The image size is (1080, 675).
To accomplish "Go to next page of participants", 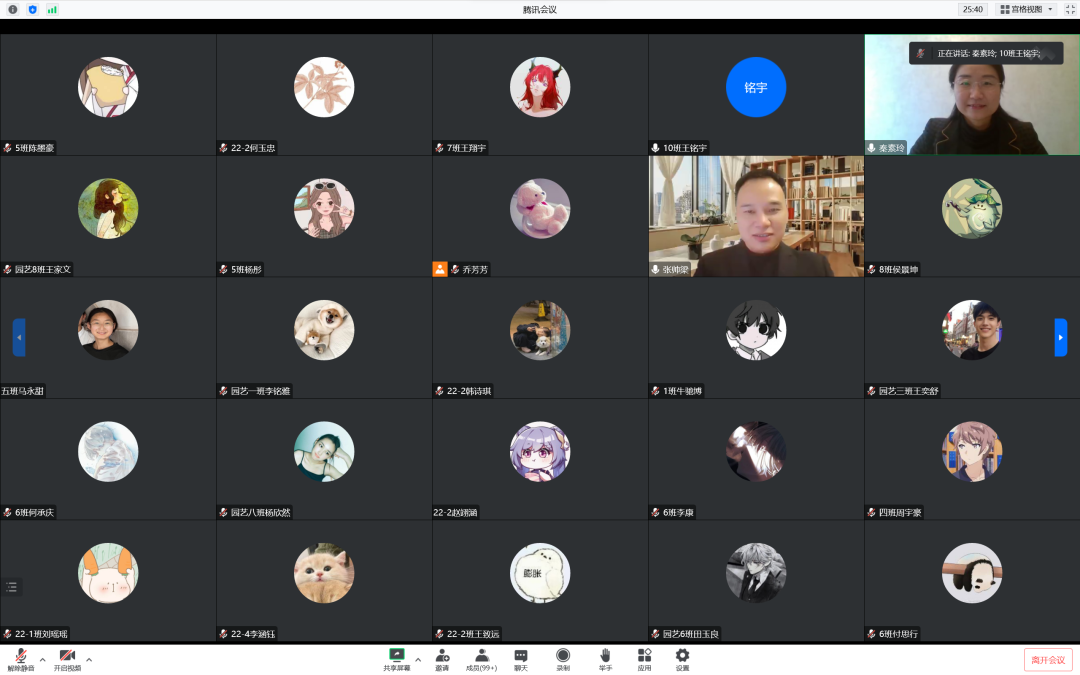I will click(x=1061, y=337).
